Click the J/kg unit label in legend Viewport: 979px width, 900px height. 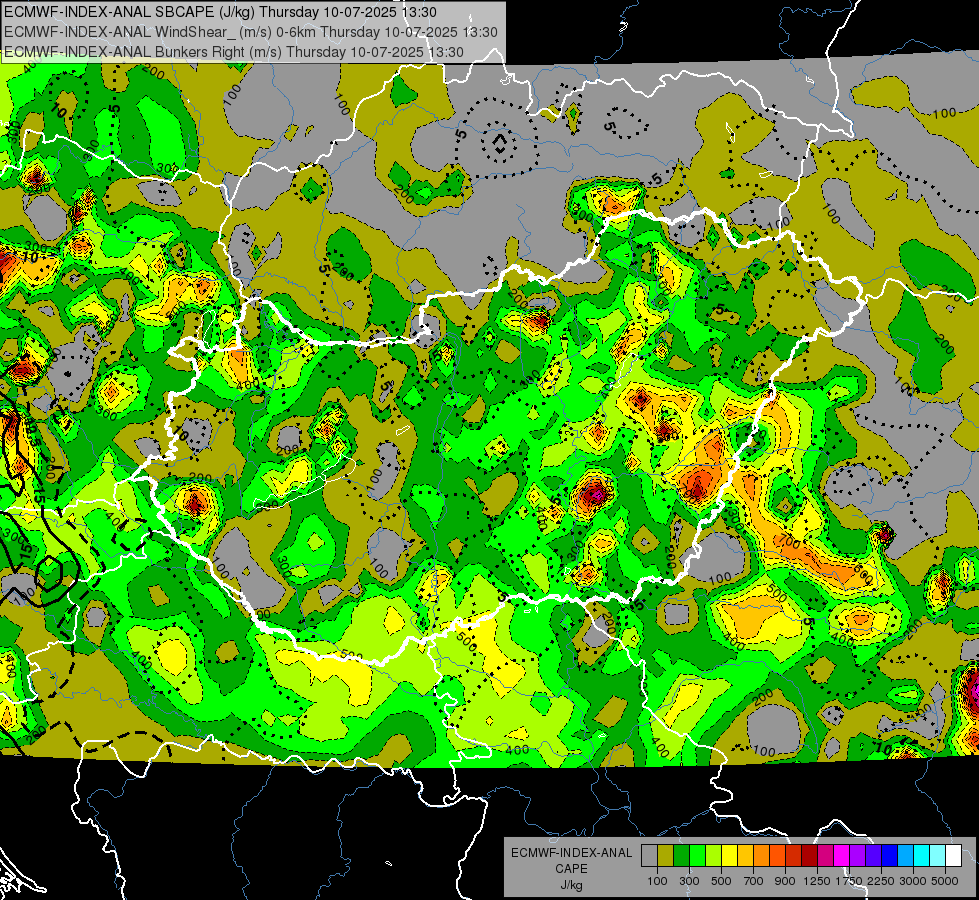(571, 884)
